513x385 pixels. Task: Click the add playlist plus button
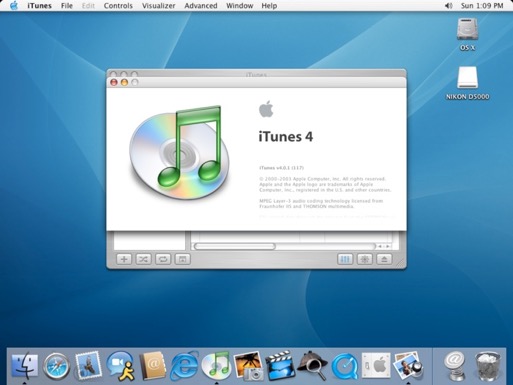[x=124, y=259]
